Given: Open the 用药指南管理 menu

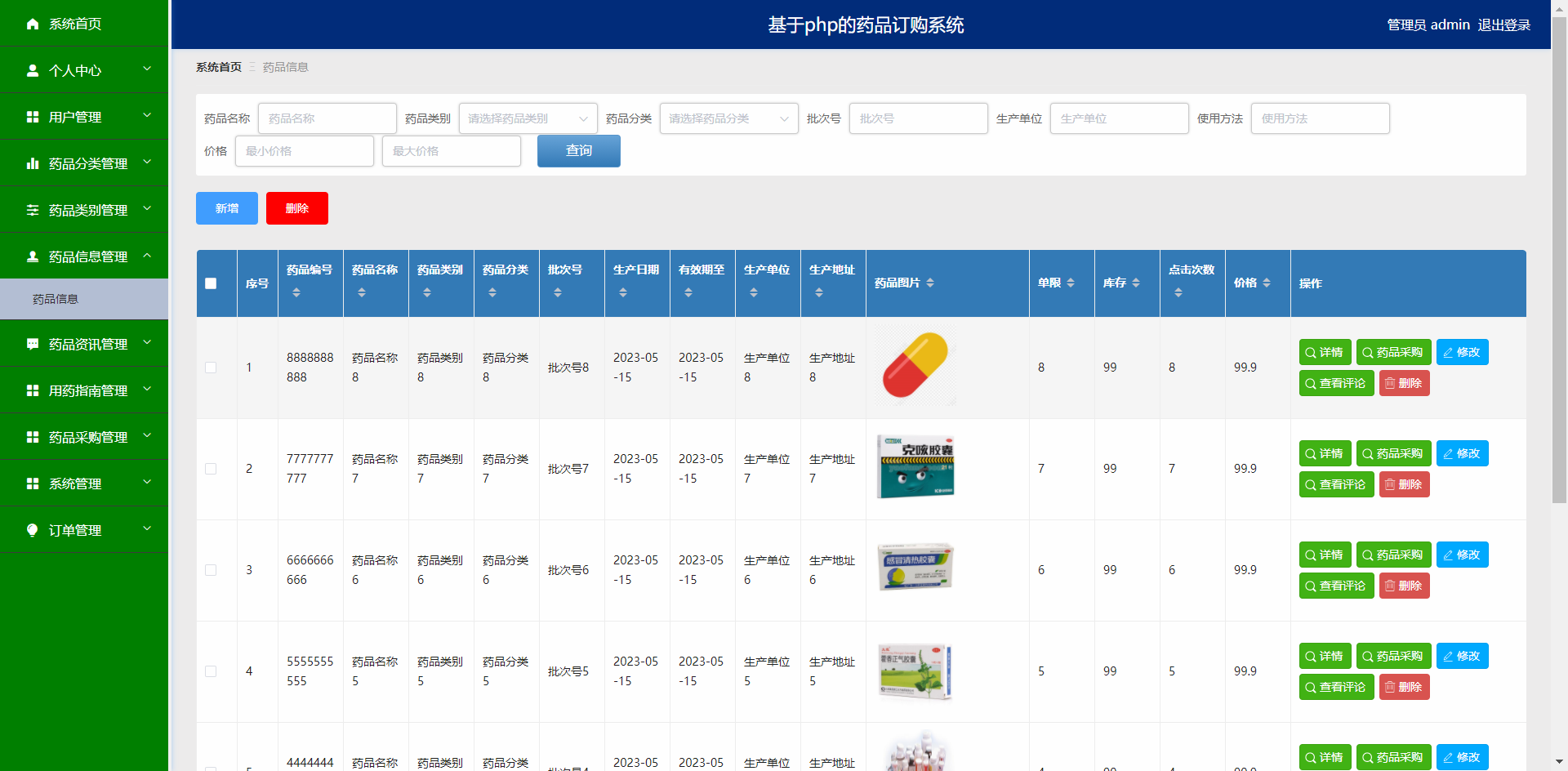Looking at the screenshot, I should pos(84,390).
